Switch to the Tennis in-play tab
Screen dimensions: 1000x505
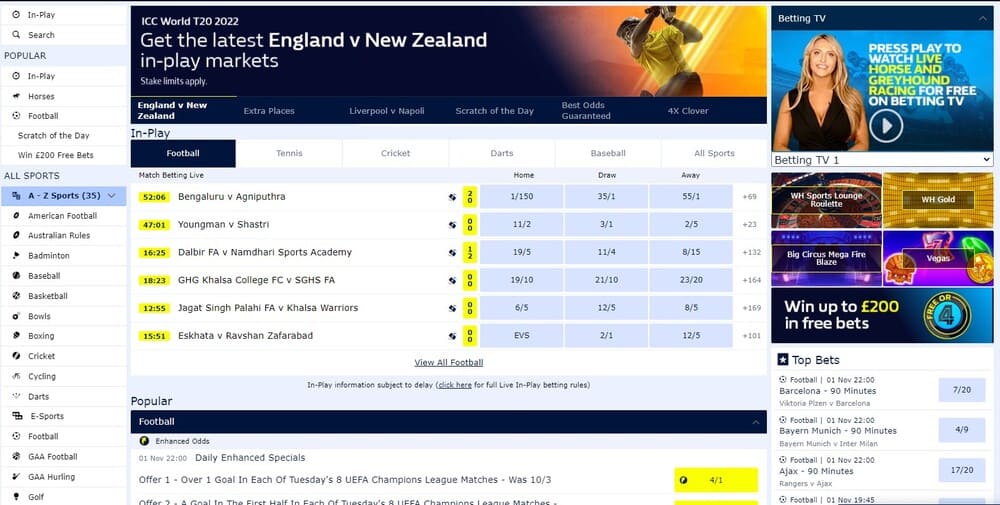[289, 154]
